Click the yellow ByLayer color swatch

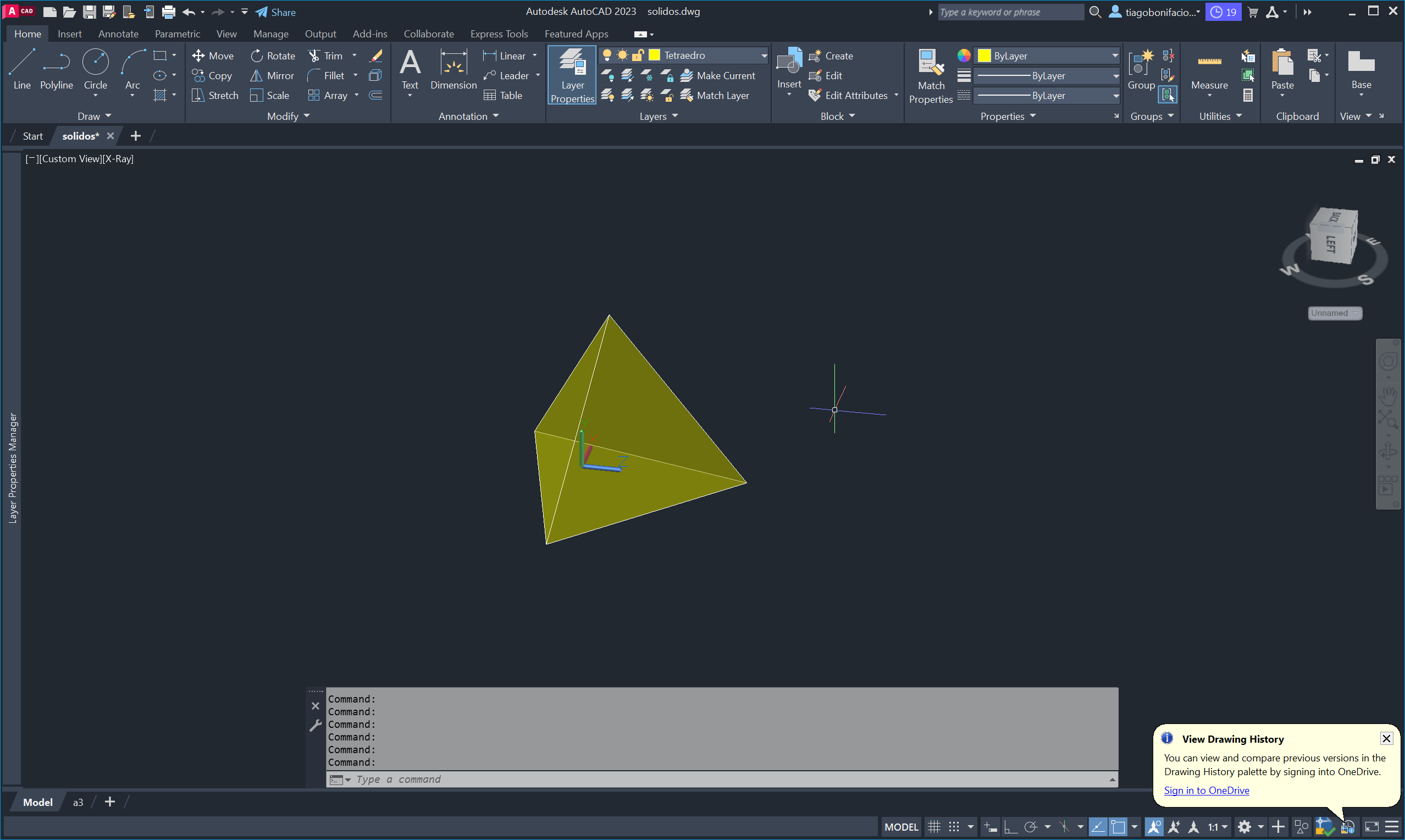click(x=984, y=56)
